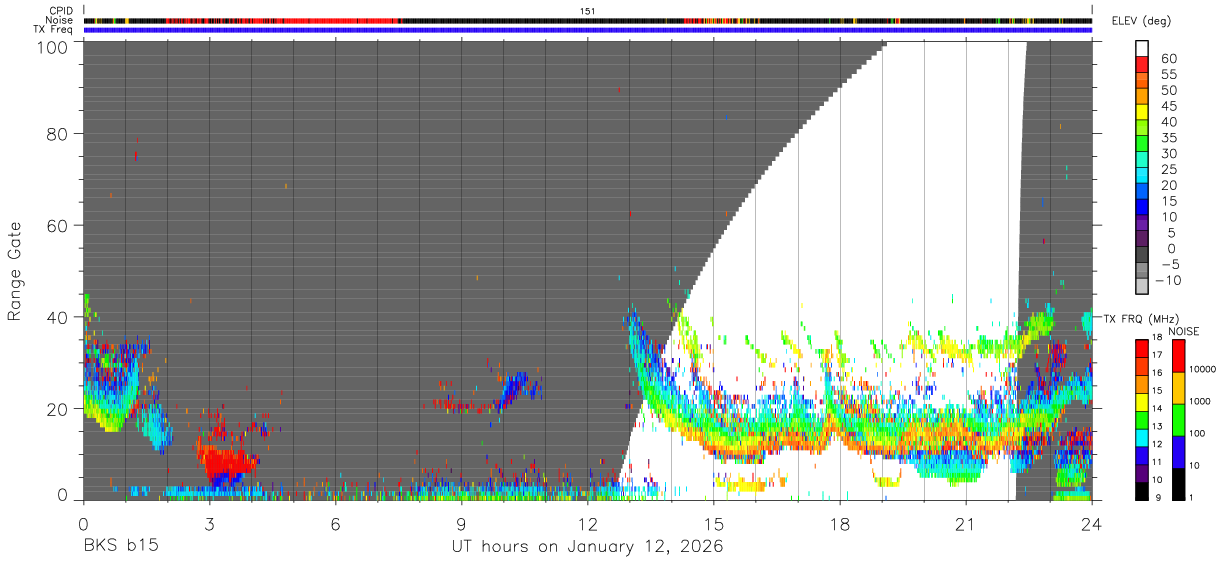Viewport: 1228px width, 567px height.
Task: Click the green segment of NOISE colorbar
Action: tap(1178, 420)
